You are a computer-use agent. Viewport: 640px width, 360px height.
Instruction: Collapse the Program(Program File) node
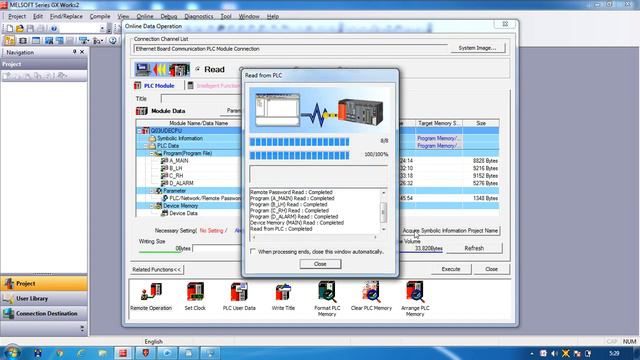151,153
